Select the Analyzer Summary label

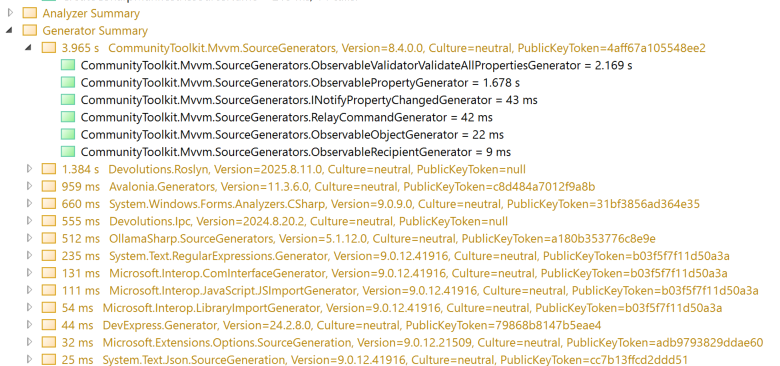pos(91,13)
